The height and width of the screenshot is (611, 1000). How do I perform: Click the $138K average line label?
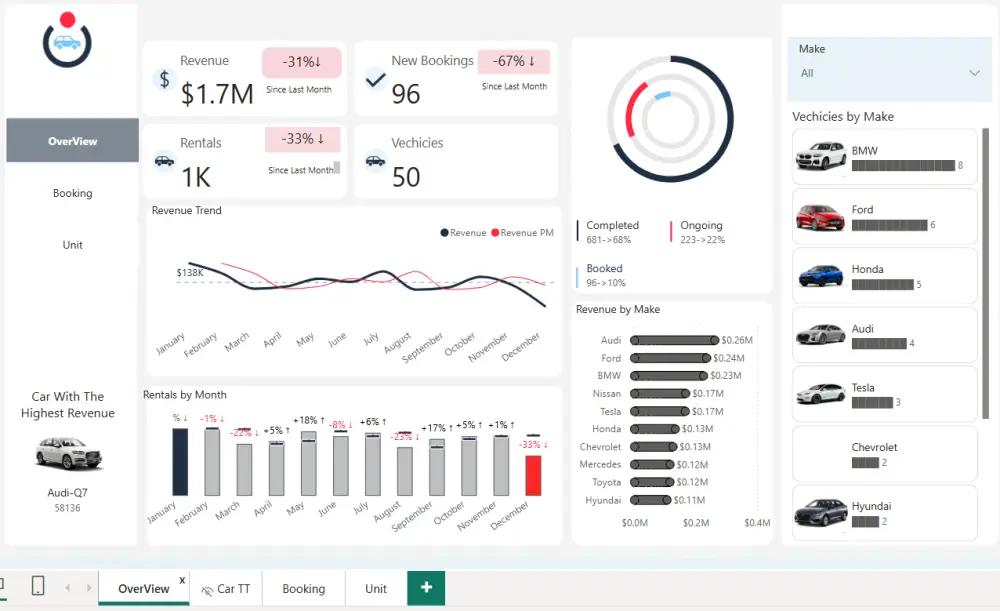[x=190, y=272]
